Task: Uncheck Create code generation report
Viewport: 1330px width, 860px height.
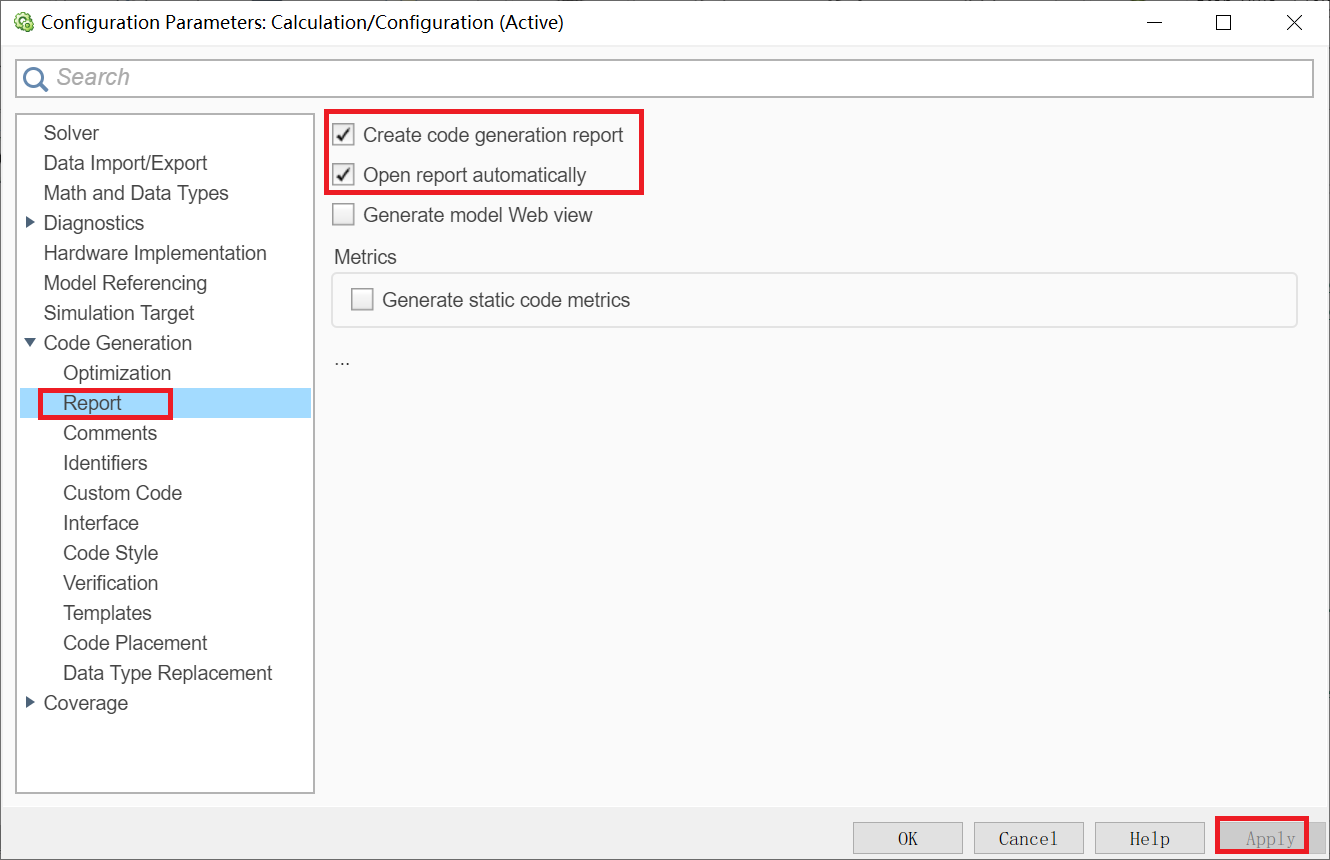Action: [344, 135]
